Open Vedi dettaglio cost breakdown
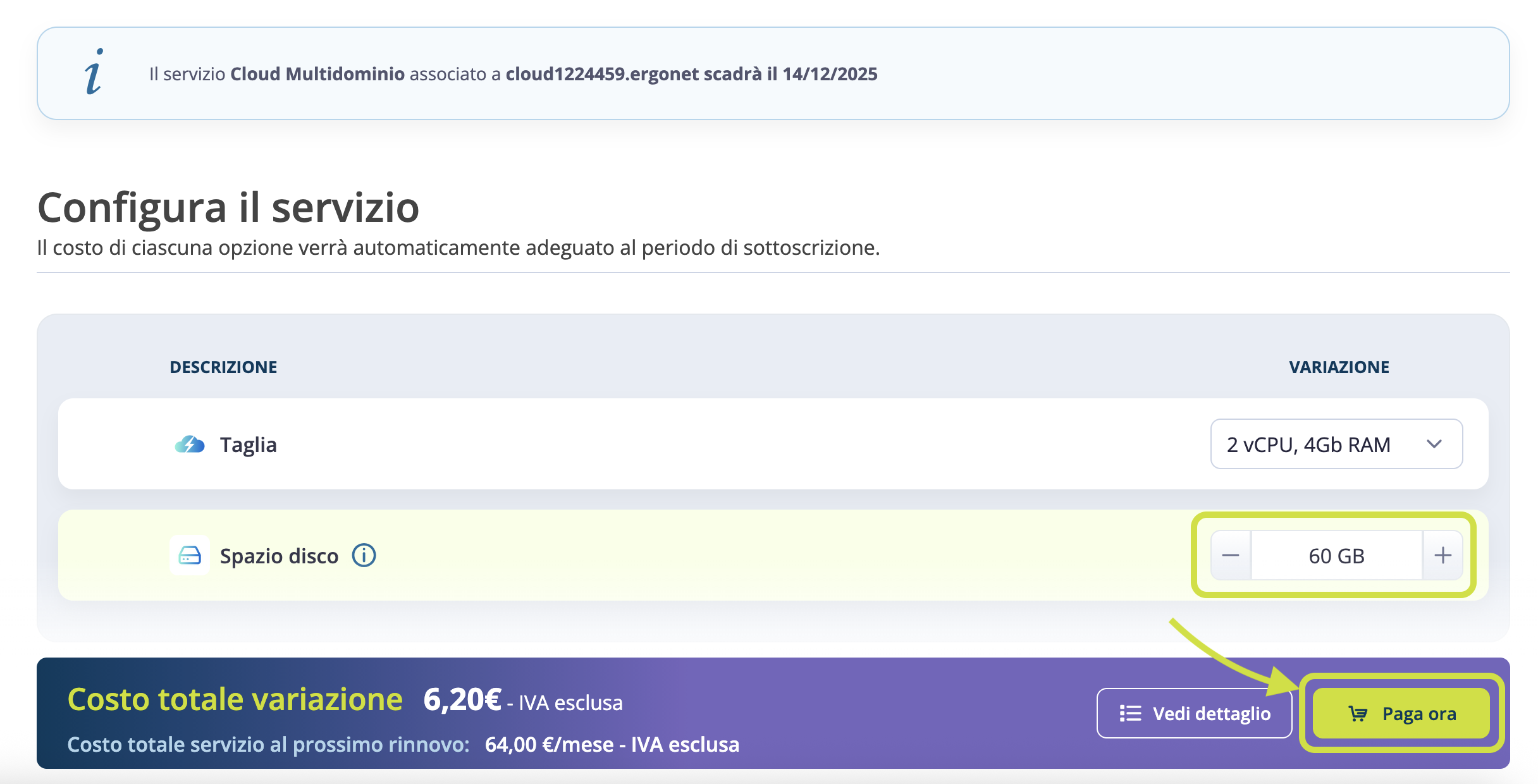Screen dimensions: 1538x784 pyautogui.click(x=1194, y=714)
